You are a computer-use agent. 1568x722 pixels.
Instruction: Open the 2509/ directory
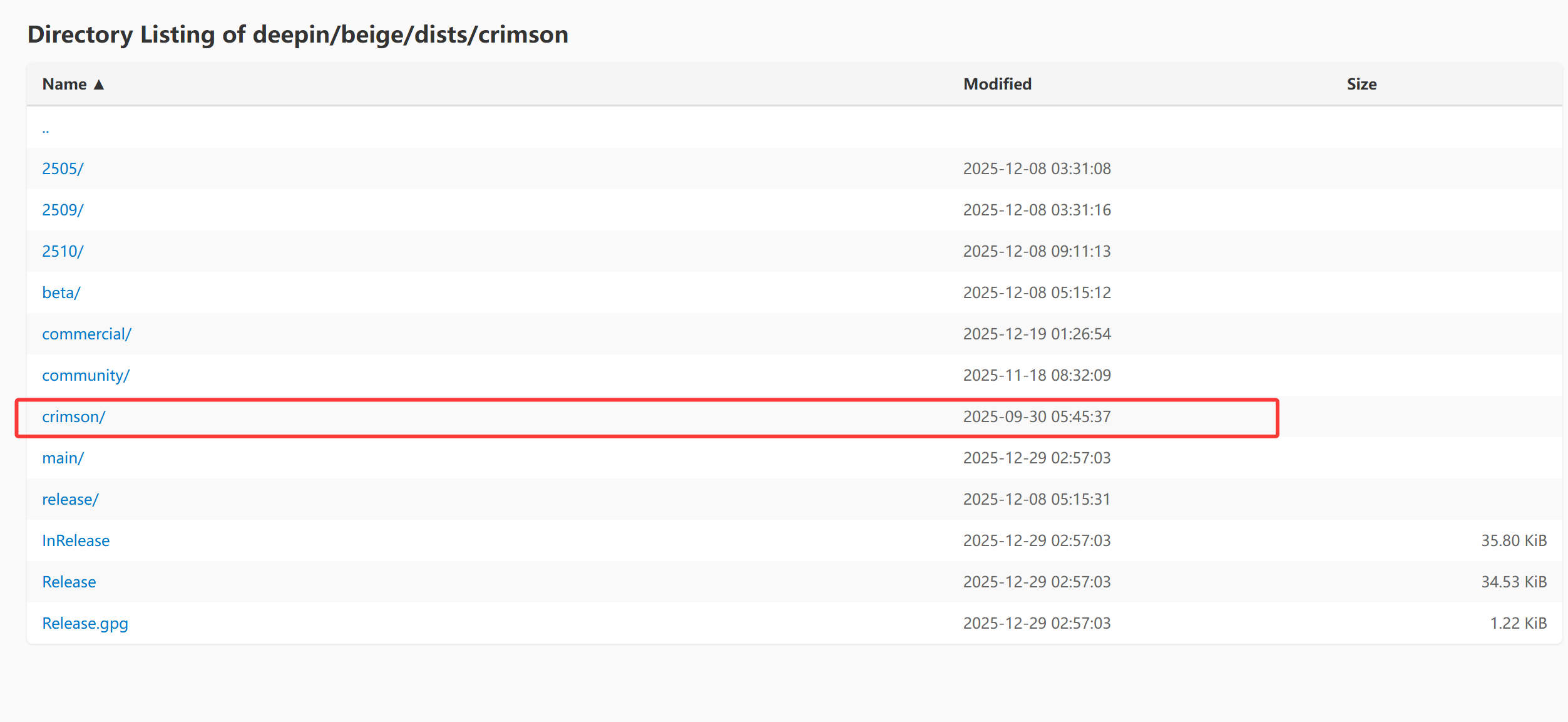(x=63, y=210)
